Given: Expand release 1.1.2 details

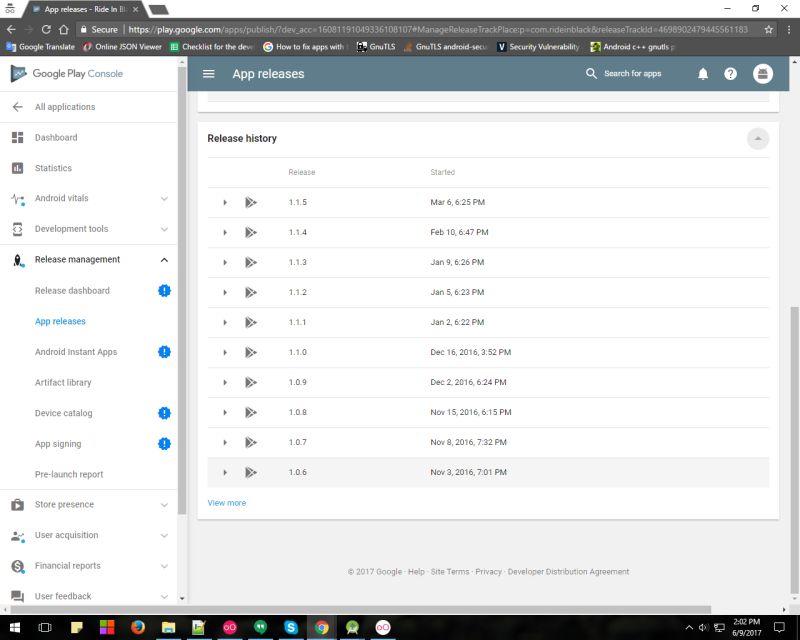Looking at the screenshot, I should 225,293.
